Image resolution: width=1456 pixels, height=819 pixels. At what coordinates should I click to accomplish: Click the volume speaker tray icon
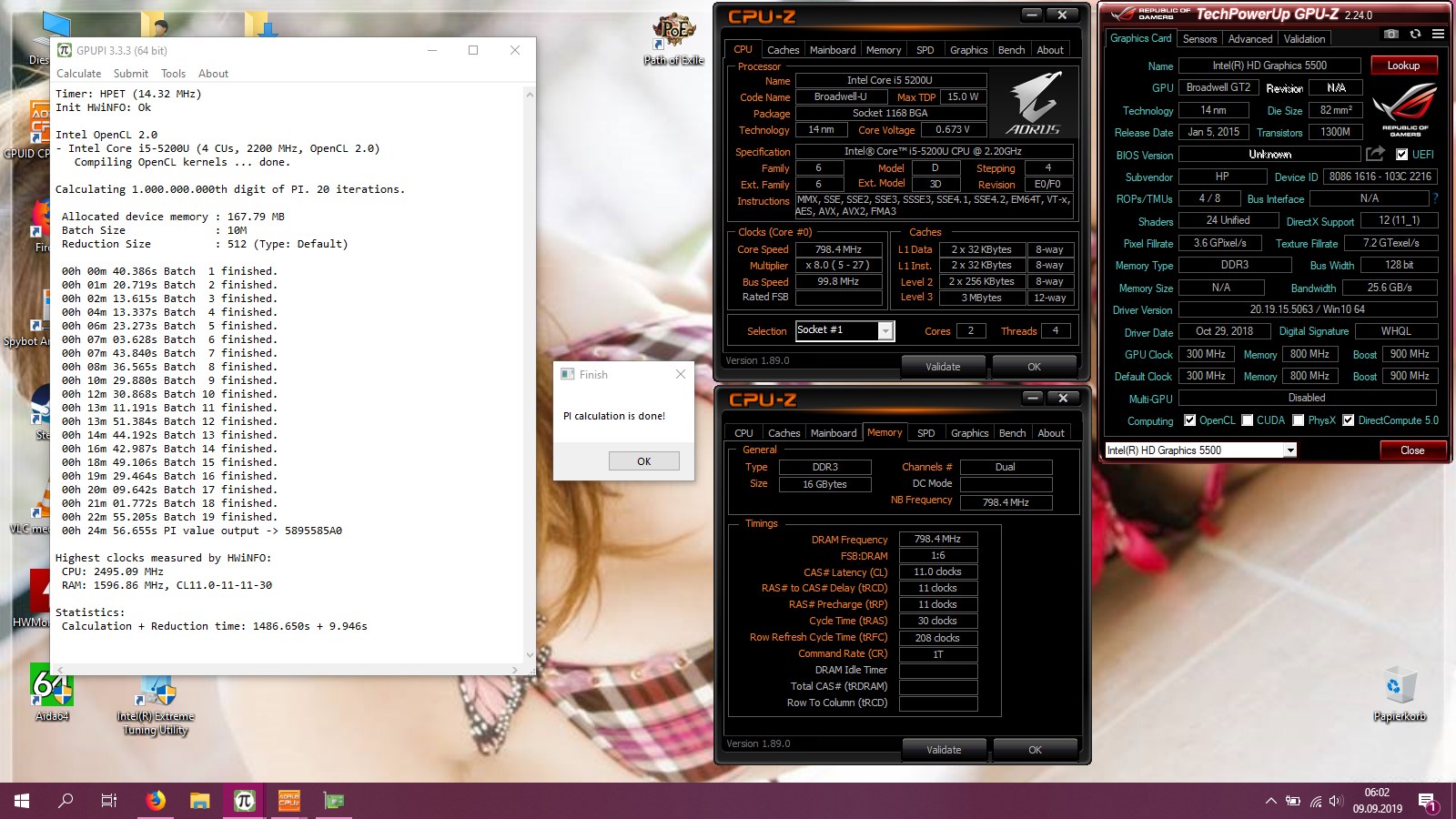click(x=1336, y=802)
